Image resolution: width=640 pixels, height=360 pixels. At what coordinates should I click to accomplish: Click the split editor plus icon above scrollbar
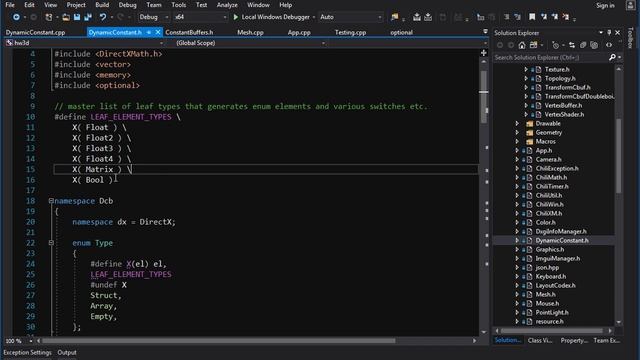[484, 53]
